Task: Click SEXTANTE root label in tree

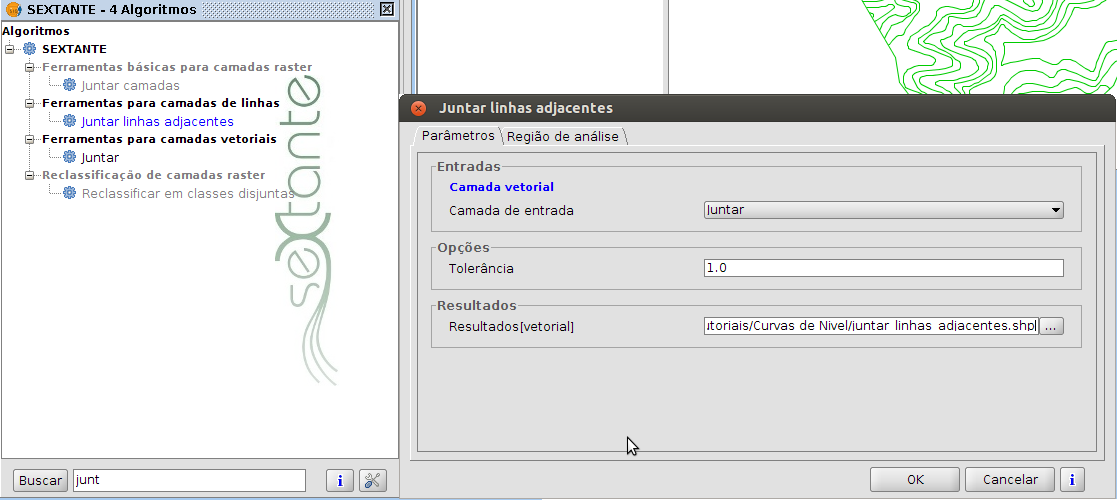Action: [x=74, y=49]
